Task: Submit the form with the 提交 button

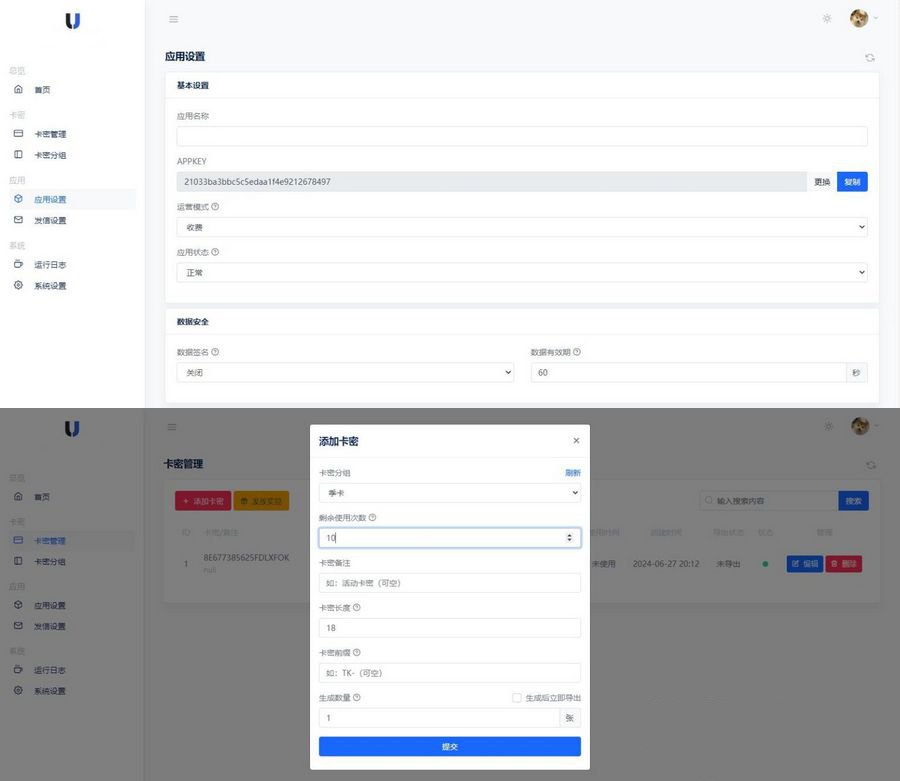Action: point(449,746)
